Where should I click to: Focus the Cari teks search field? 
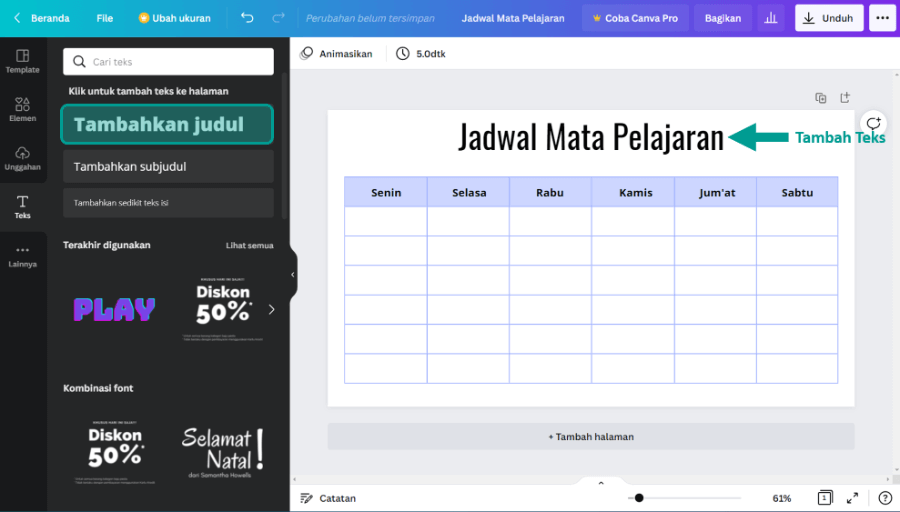pos(168,61)
